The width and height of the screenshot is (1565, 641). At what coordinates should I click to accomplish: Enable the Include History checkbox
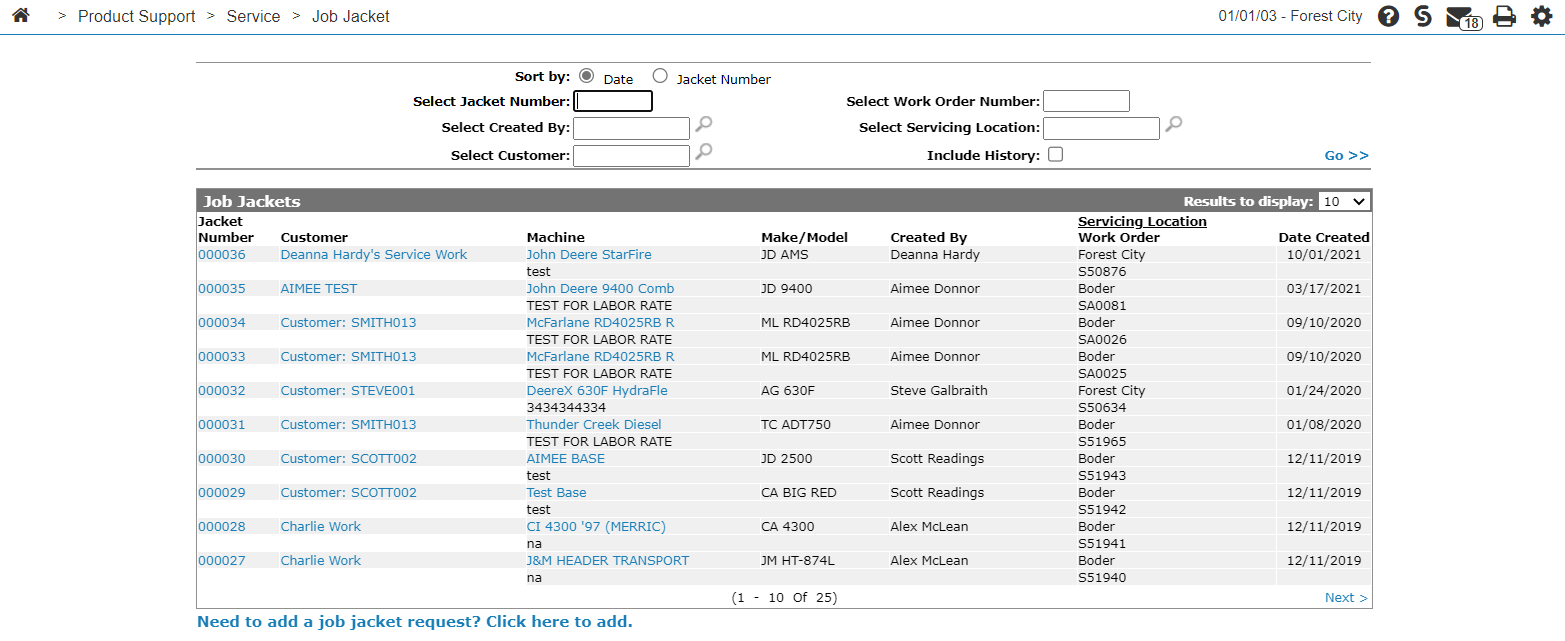1055,155
